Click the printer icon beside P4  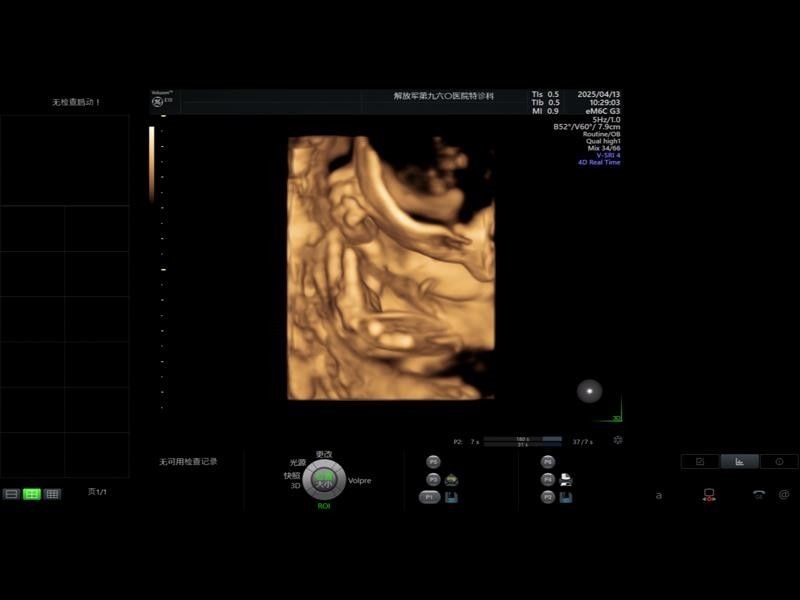(x=566, y=480)
